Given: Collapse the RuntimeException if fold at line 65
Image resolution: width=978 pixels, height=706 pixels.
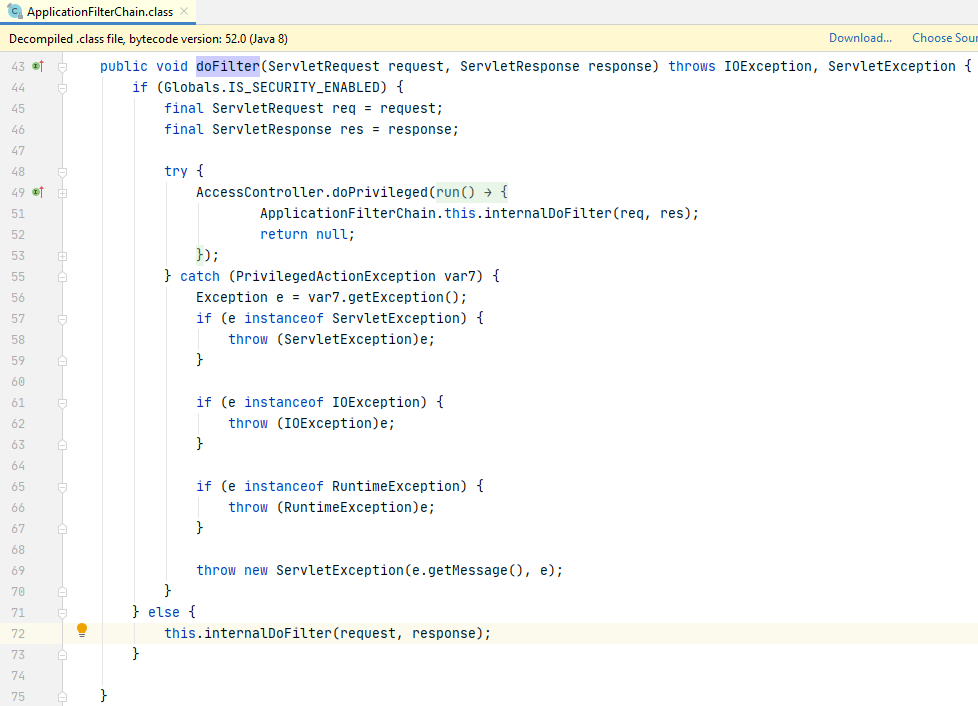Looking at the screenshot, I should pos(62,486).
